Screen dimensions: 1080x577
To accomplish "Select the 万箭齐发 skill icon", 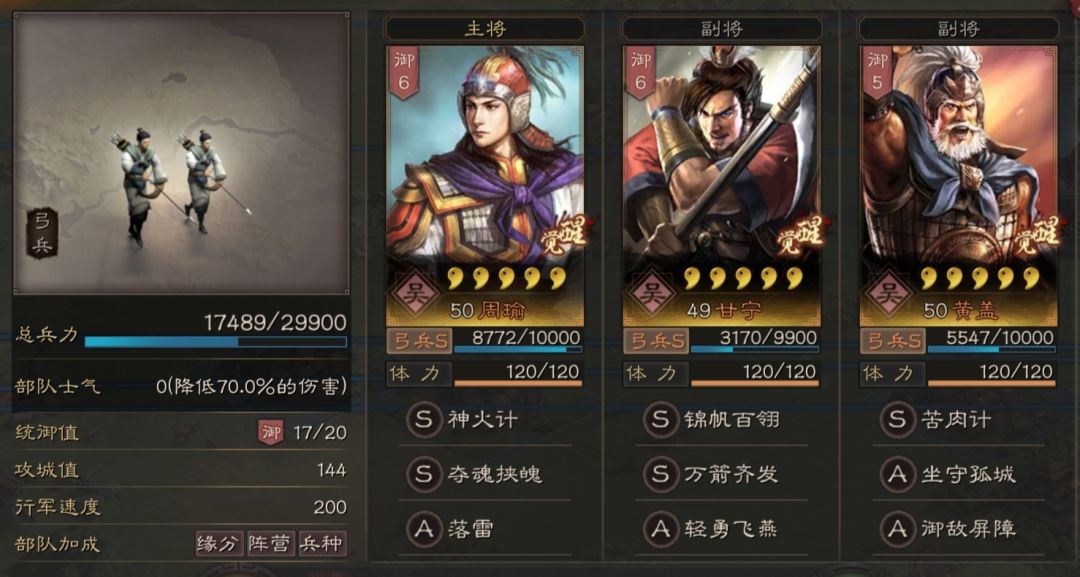I will pos(661,474).
